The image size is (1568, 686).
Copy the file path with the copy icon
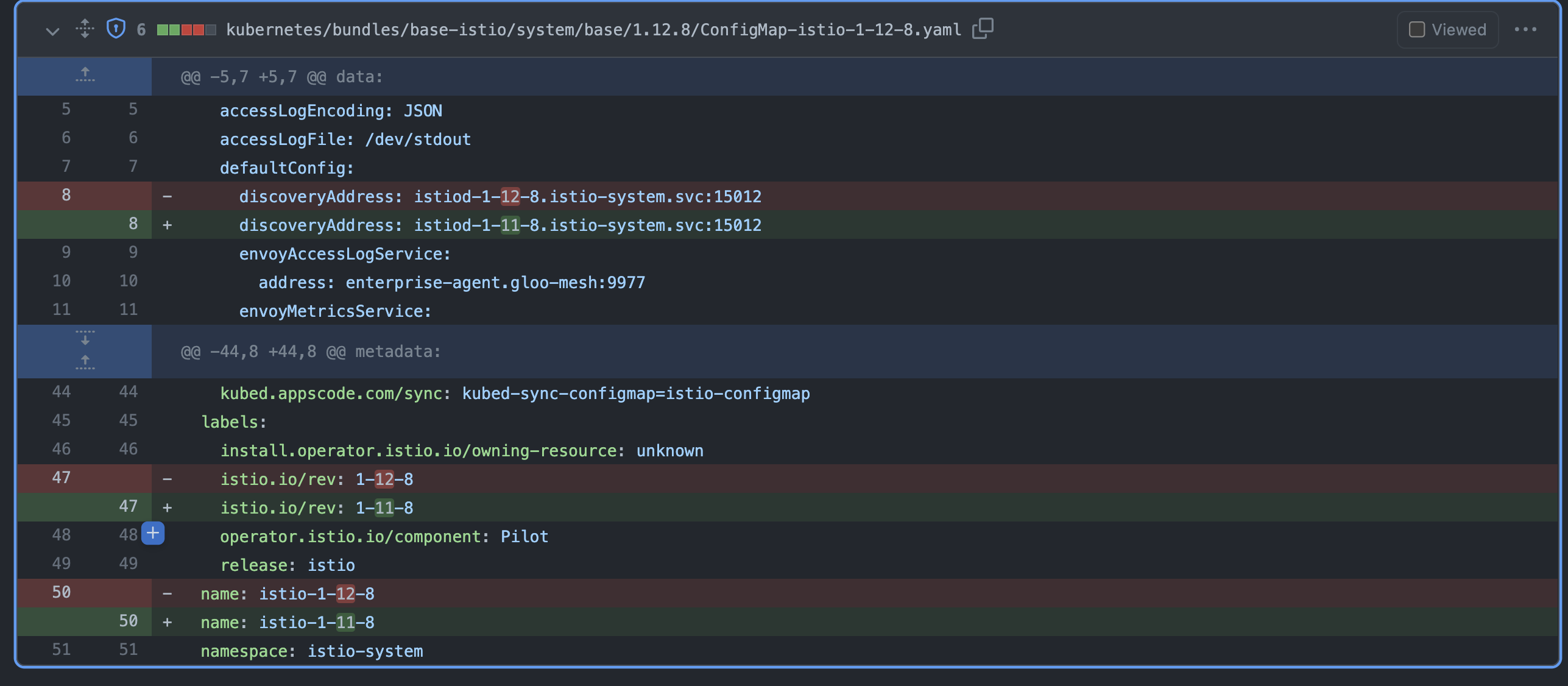tap(982, 29)
